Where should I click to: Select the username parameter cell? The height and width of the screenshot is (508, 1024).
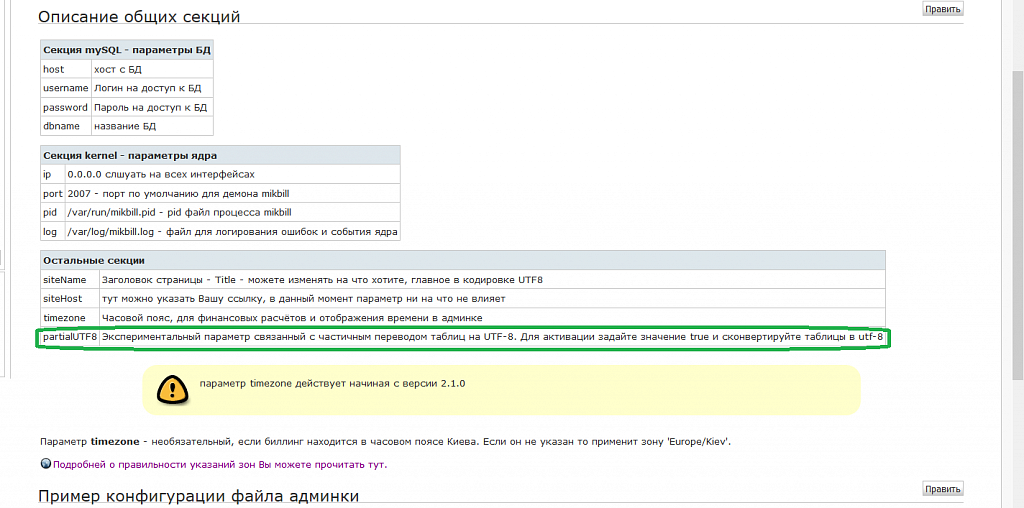(65, 88)
